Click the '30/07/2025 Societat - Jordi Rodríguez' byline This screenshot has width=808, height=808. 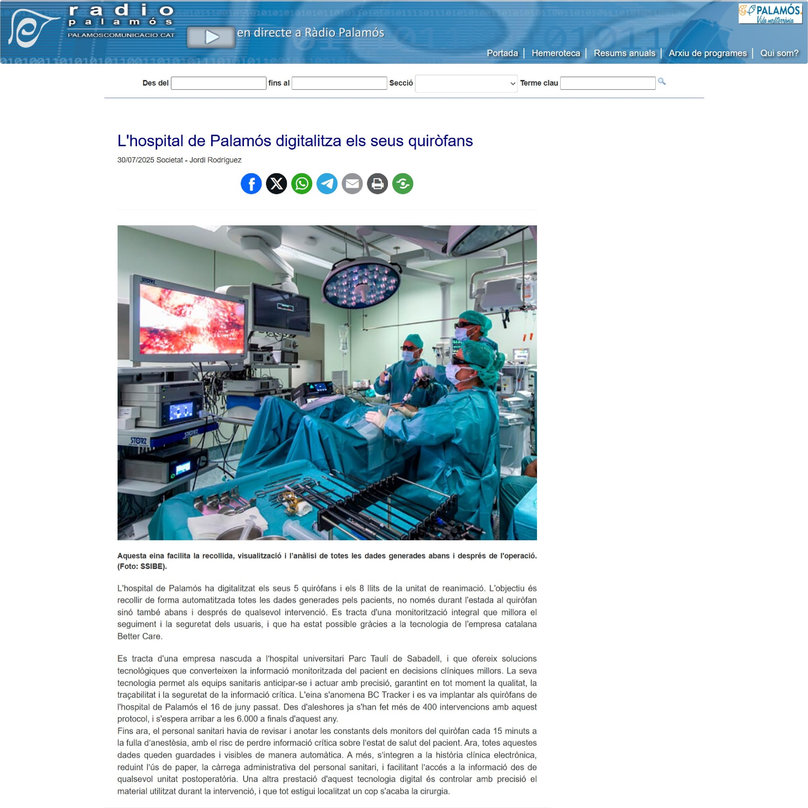point(179,160)
